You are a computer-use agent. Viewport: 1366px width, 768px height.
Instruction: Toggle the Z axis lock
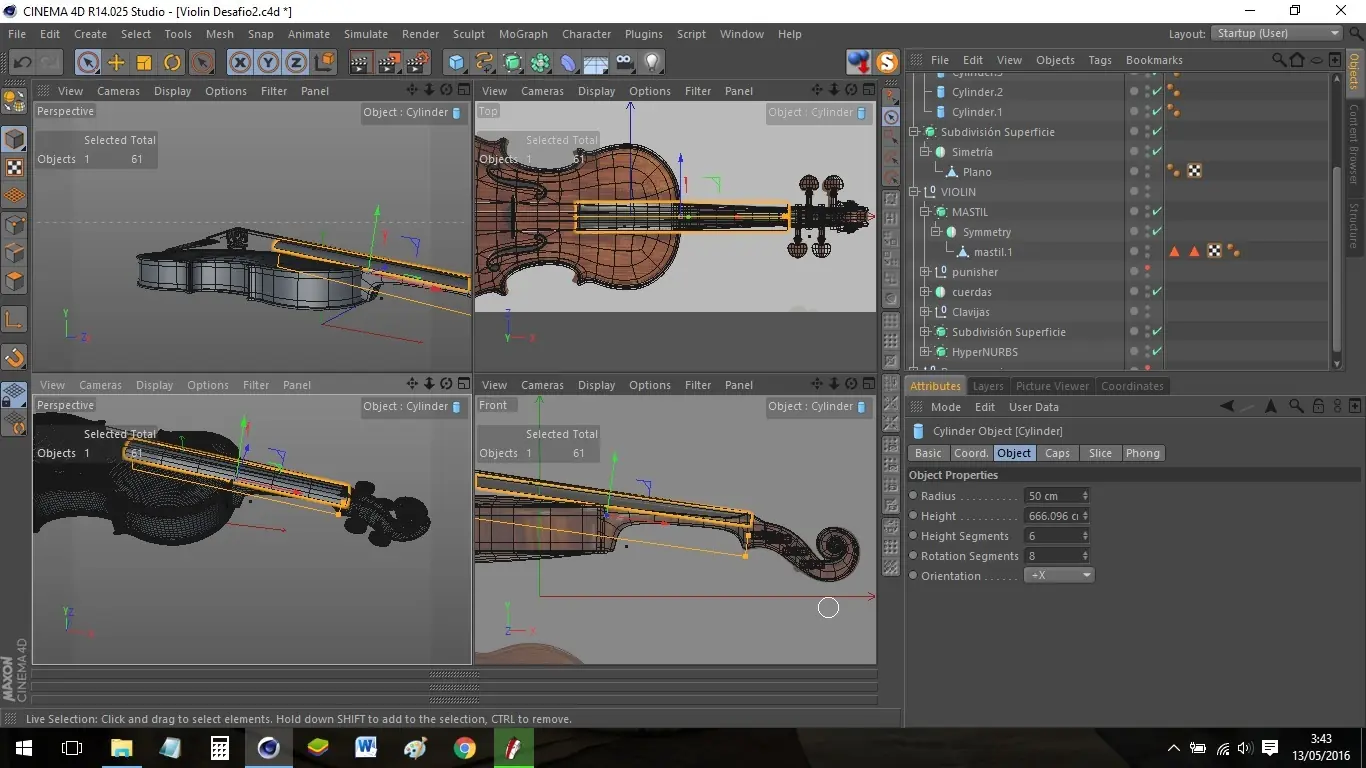(x=296, y=62)
